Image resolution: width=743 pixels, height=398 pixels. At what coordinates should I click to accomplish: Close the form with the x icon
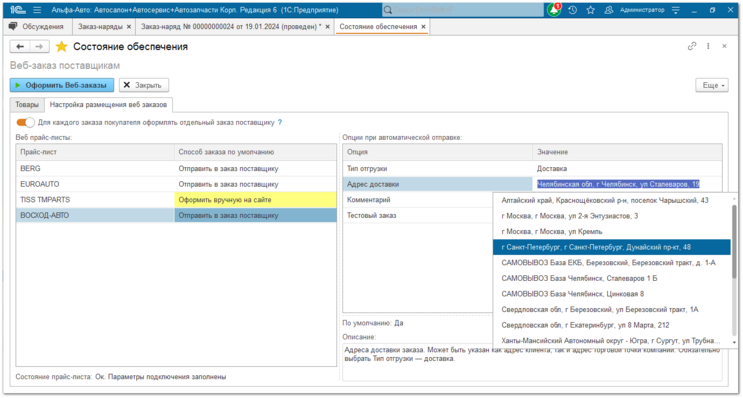pyautogui.click(x=724, y=46)
